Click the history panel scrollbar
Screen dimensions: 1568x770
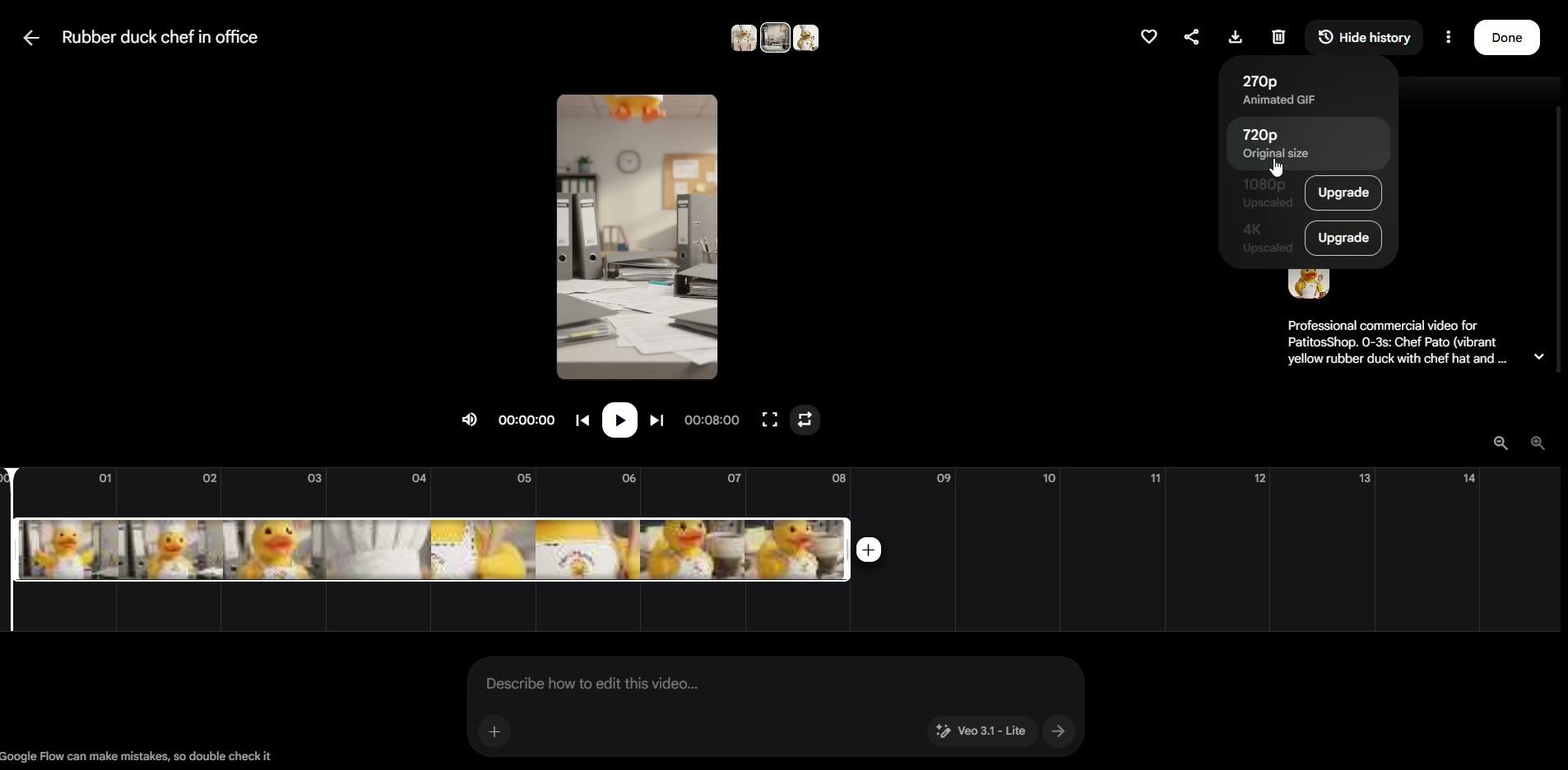point(1559,239)
